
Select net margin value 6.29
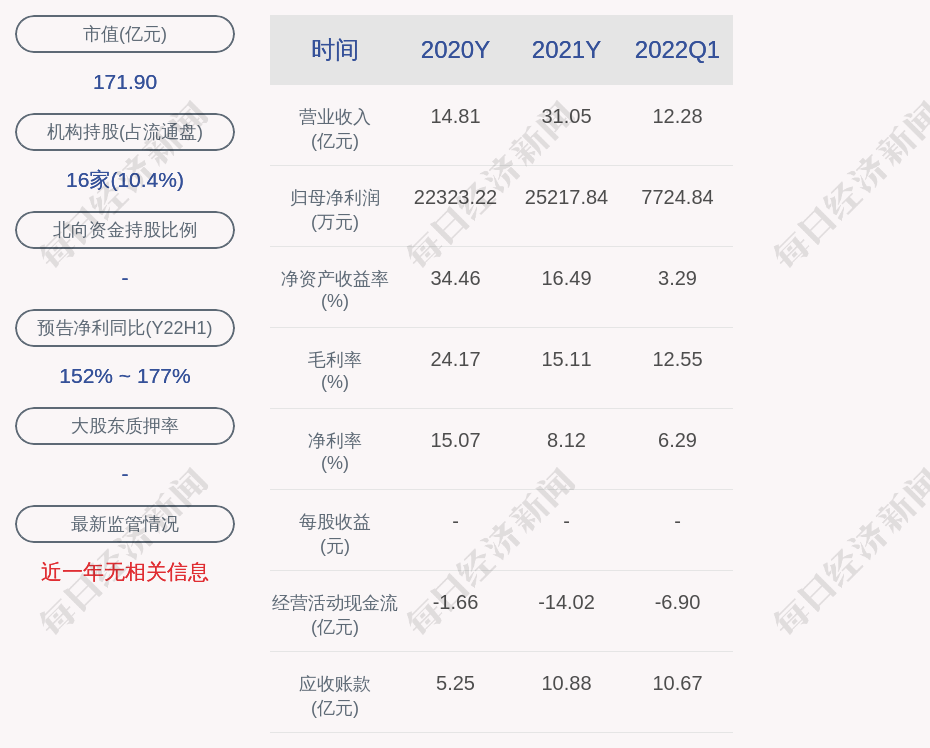pyautogui.click(x=677, y=440)
